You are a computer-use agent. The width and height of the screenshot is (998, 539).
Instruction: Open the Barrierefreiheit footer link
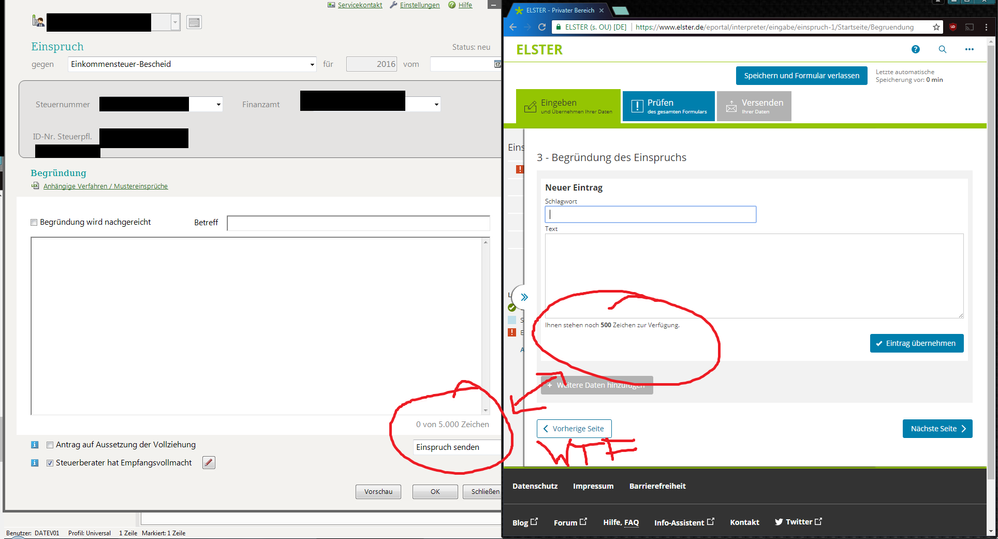pyautogui.click(x=657, y=486)
